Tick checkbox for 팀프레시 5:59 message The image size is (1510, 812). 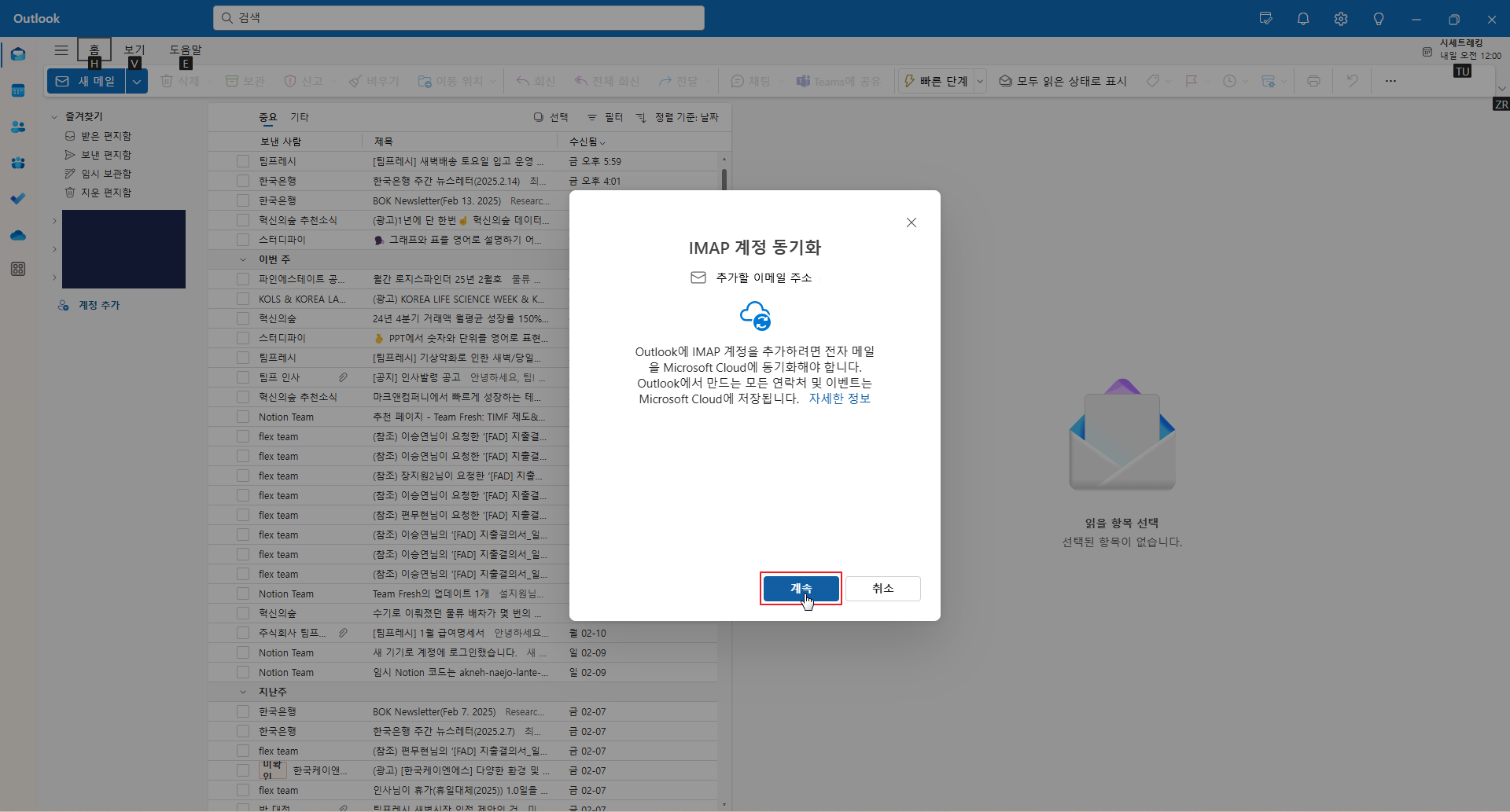[243, 161]
